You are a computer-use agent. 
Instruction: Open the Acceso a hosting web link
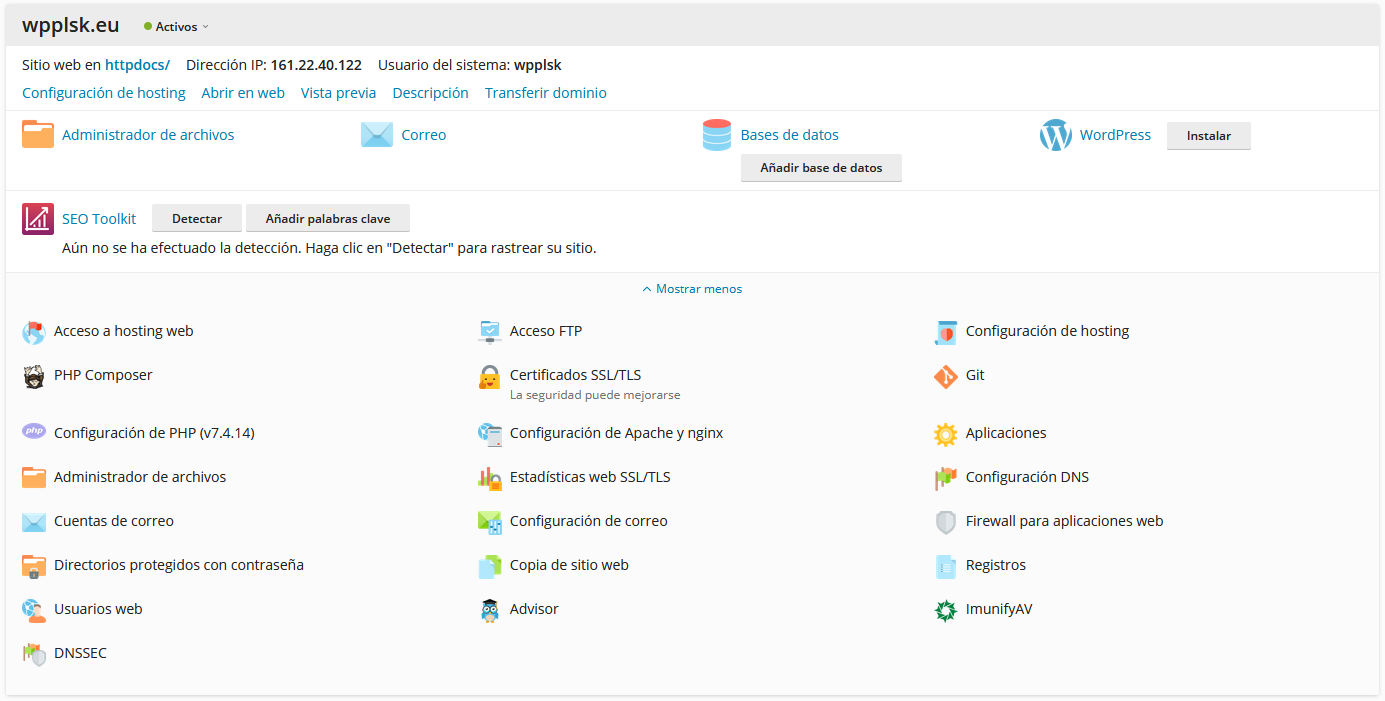coord(124,331)
